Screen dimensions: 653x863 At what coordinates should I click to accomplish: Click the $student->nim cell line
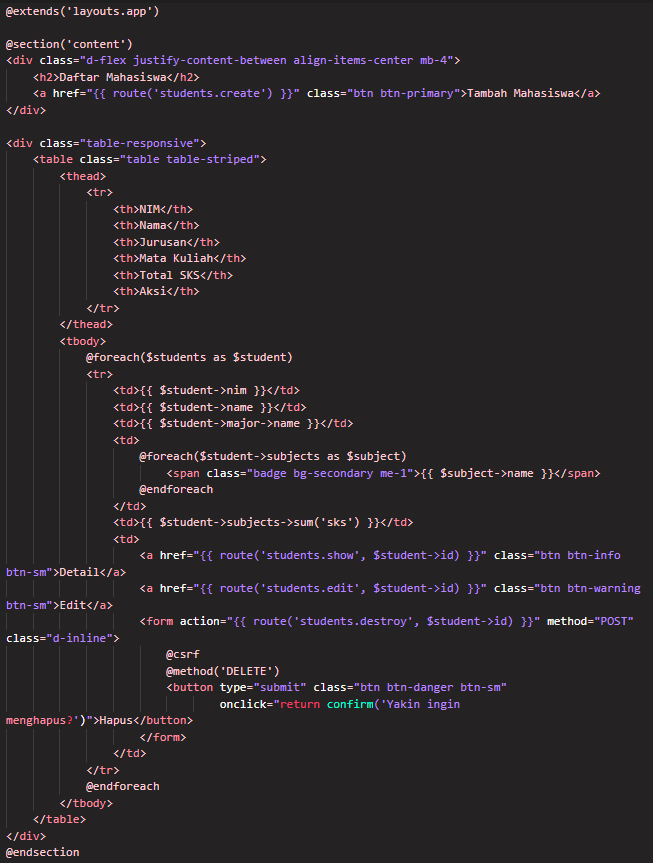coord(206,391)
